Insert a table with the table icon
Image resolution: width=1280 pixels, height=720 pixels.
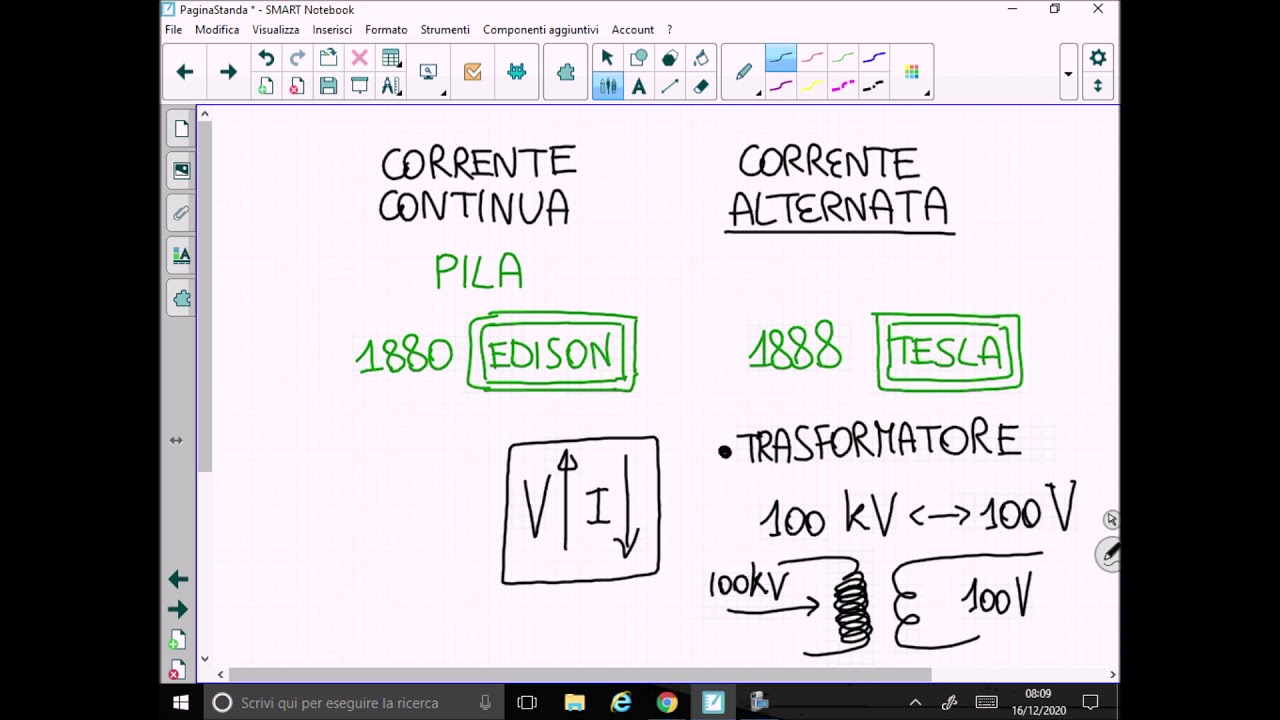pyautogui.click(x=391, y=58)
